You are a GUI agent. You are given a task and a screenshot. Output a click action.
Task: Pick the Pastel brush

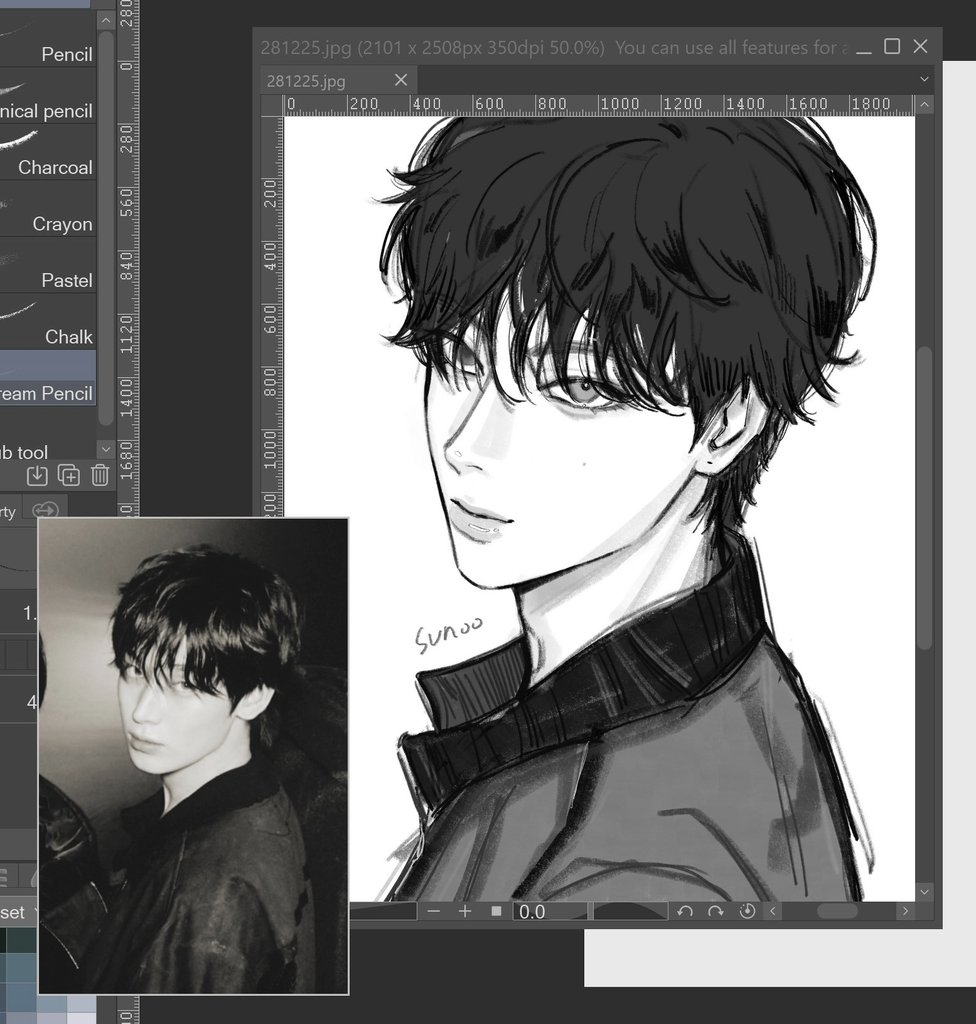tap(48, 264)
